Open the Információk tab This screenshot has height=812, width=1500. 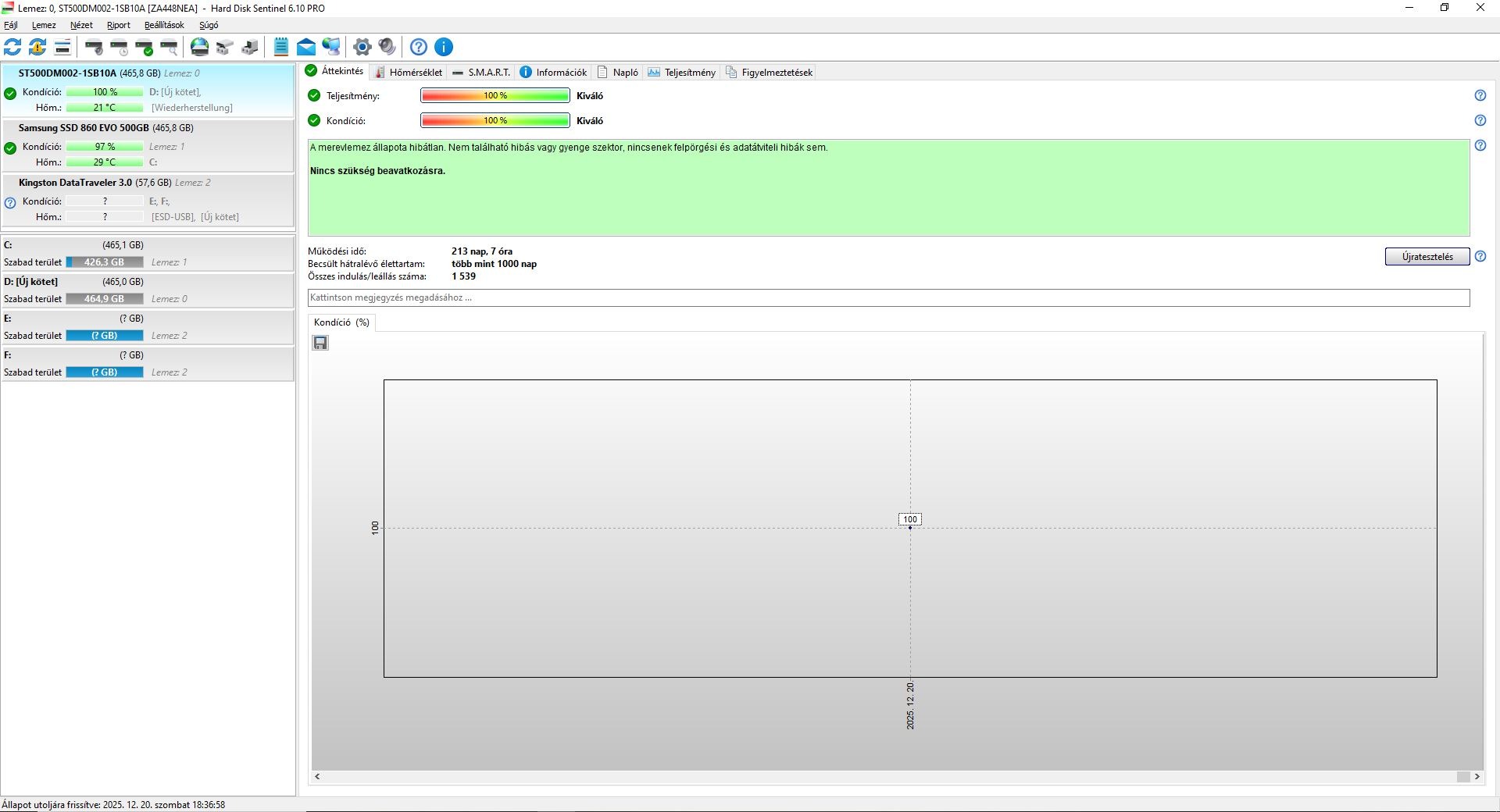tap(553, 72)
